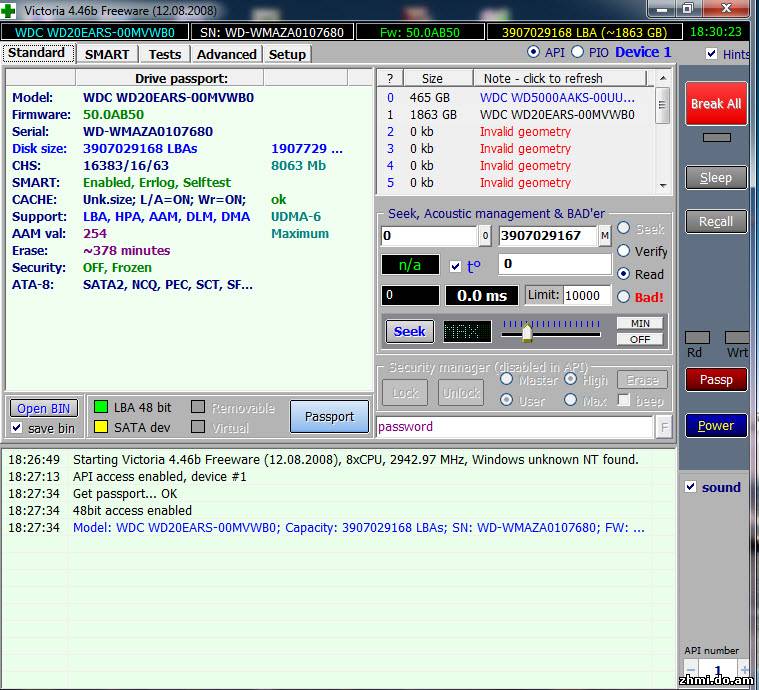Image resolution: width=759 pixels, height=690 pixels.
Task: Click the end LBA field 3907029167
Action: 547,236
